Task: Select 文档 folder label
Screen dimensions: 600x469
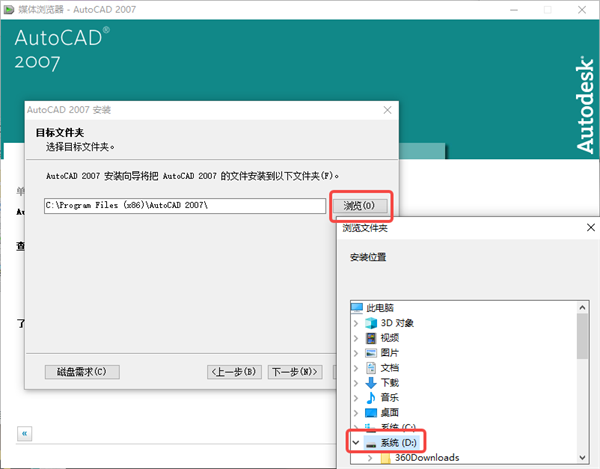Action: (390, 368)
